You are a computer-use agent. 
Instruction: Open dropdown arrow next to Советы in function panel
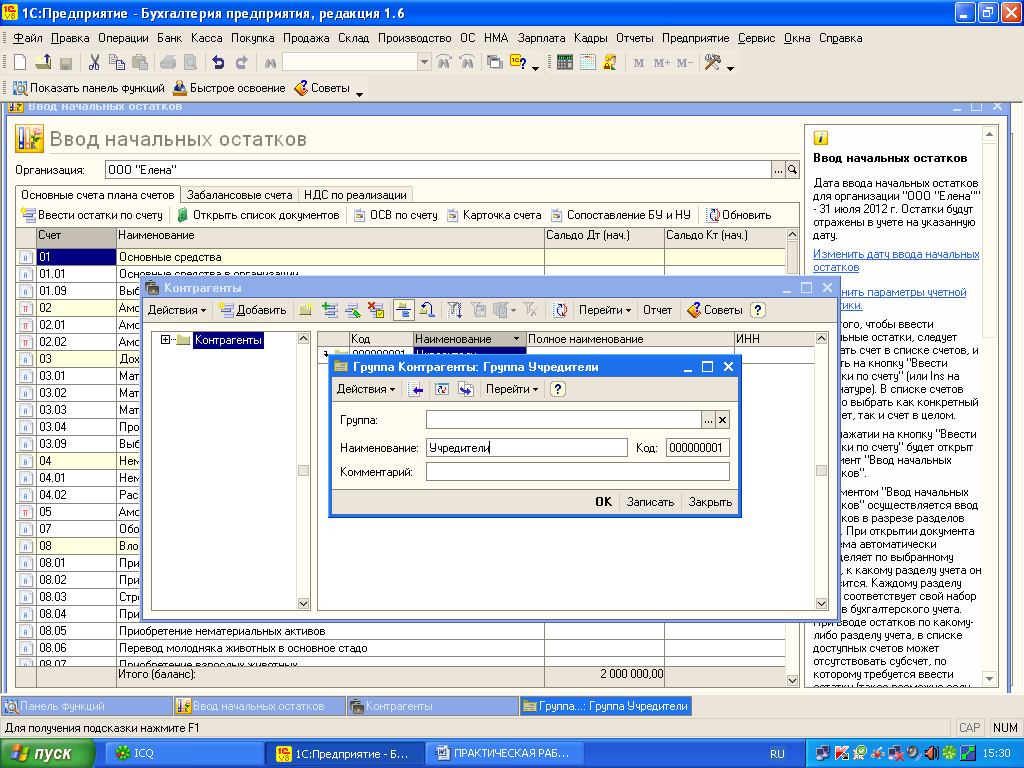click(359, 95)
